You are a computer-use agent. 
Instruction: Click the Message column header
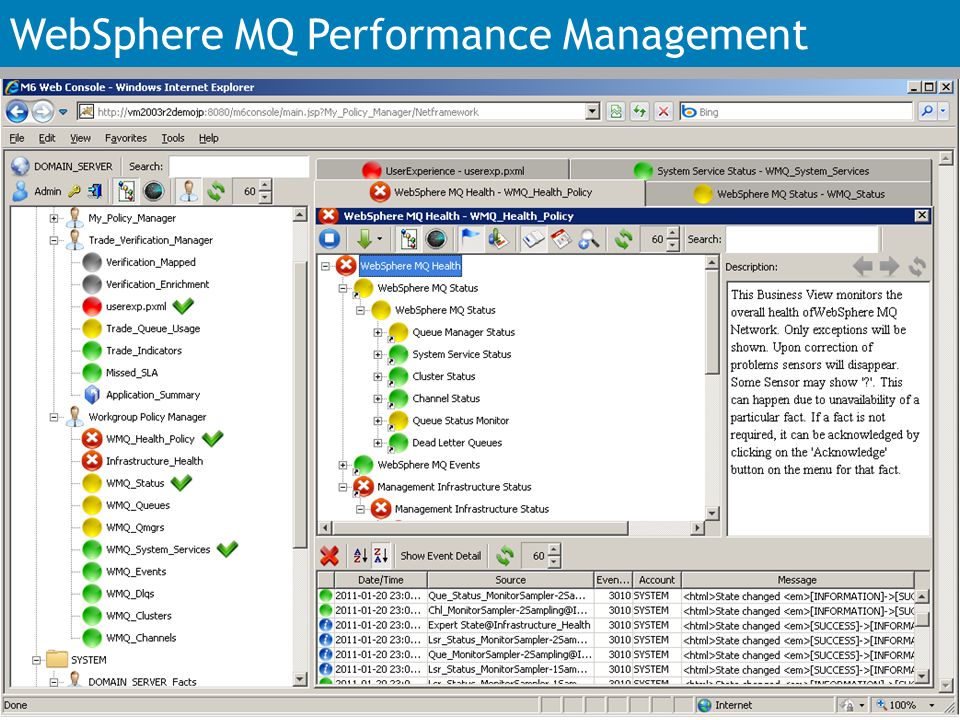click(x=797, y=580)
